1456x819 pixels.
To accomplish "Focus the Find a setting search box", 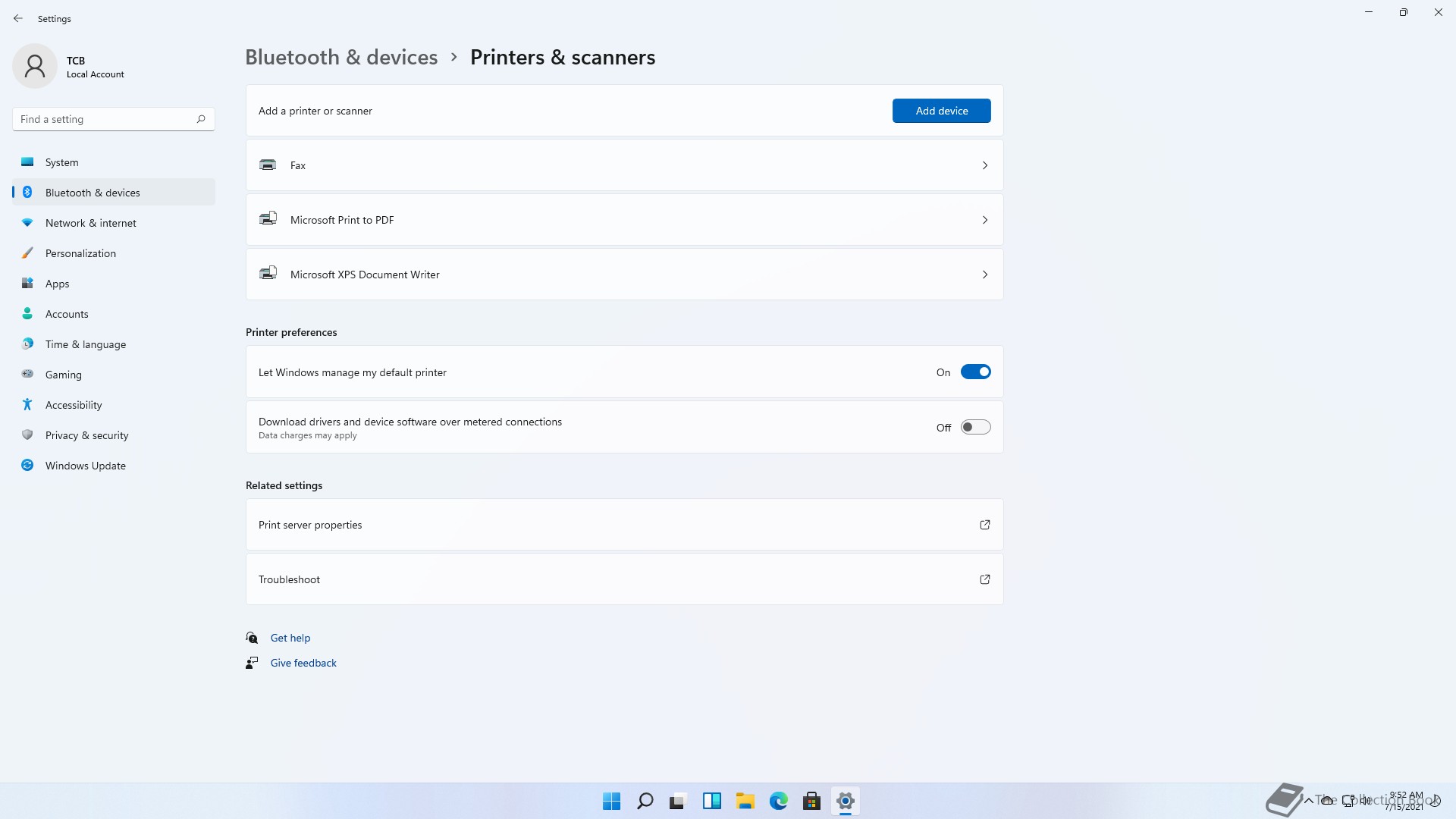I will [114, 119].
